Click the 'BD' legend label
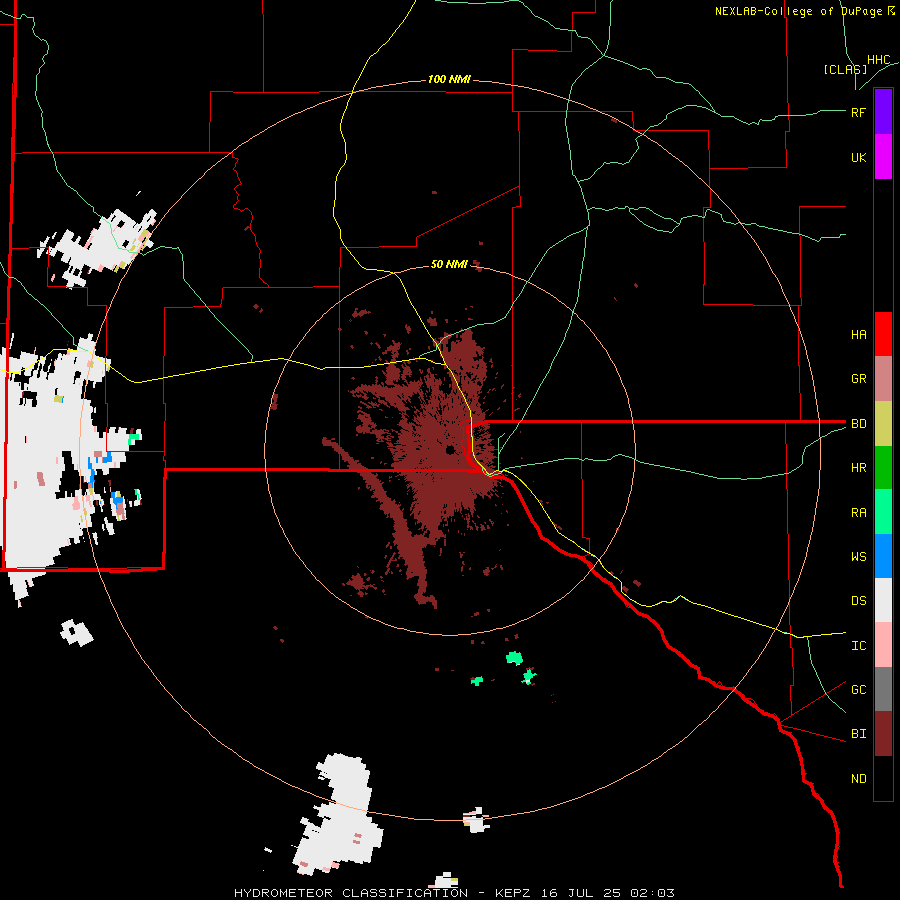This screenshot has height=900, width=900. 859,424
